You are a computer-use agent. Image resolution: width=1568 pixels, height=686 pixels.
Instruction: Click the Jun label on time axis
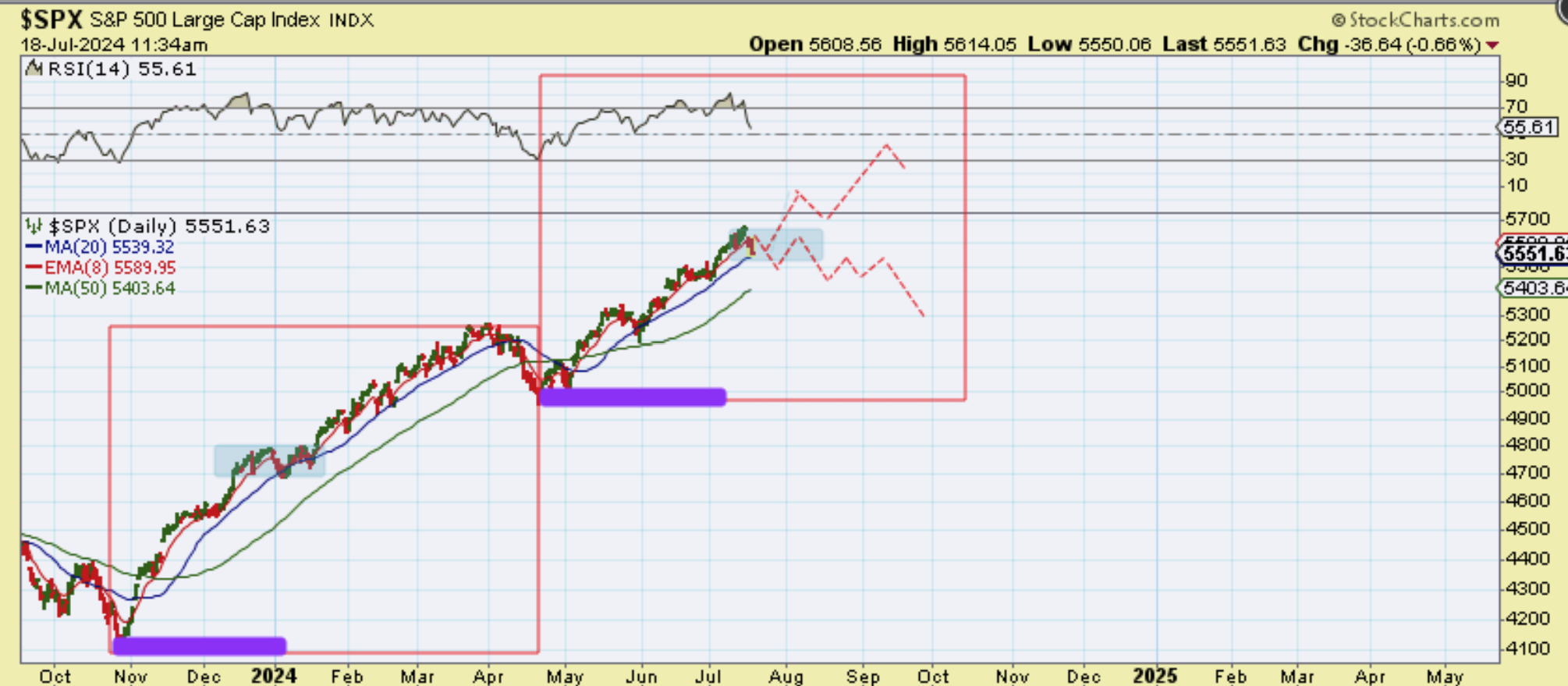pos(641,677)
